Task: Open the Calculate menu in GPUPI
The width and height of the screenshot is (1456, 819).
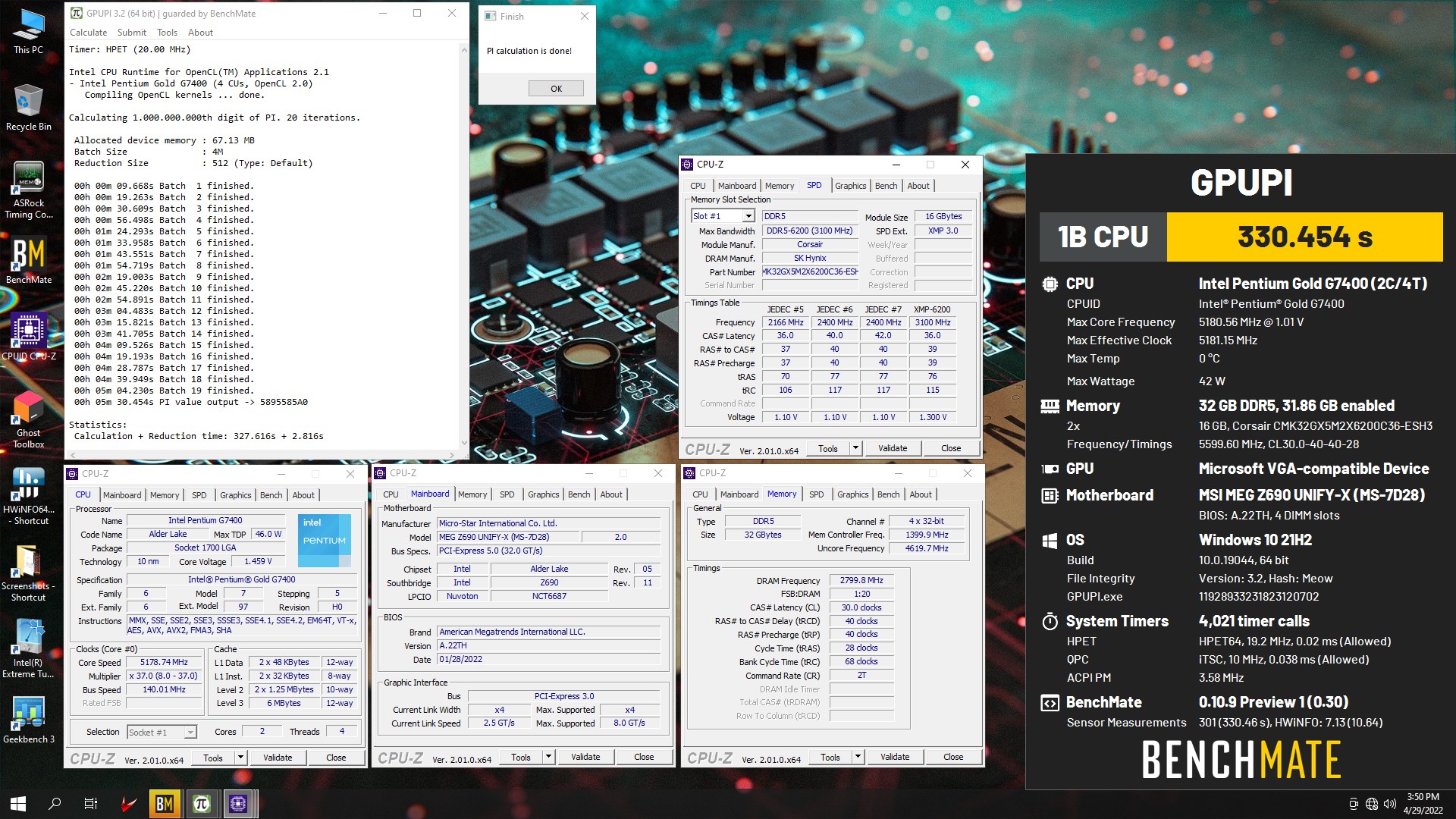Action: click(88, 33)
